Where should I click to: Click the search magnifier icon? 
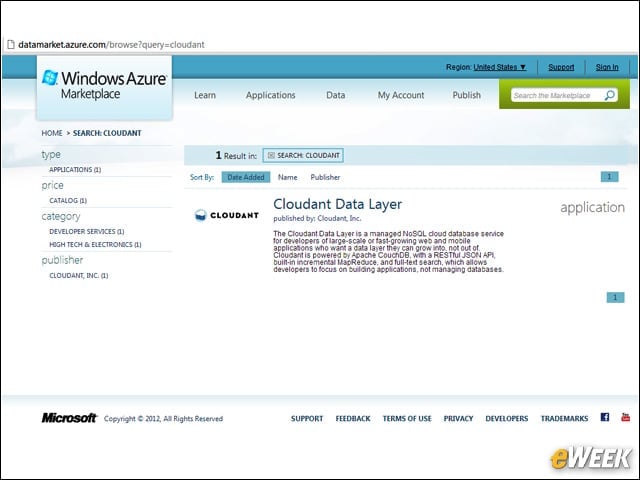tap(609, 95)
